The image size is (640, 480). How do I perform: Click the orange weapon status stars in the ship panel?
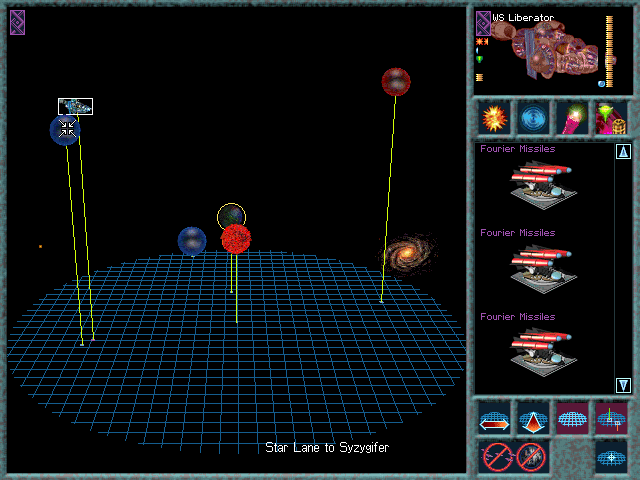482,41
